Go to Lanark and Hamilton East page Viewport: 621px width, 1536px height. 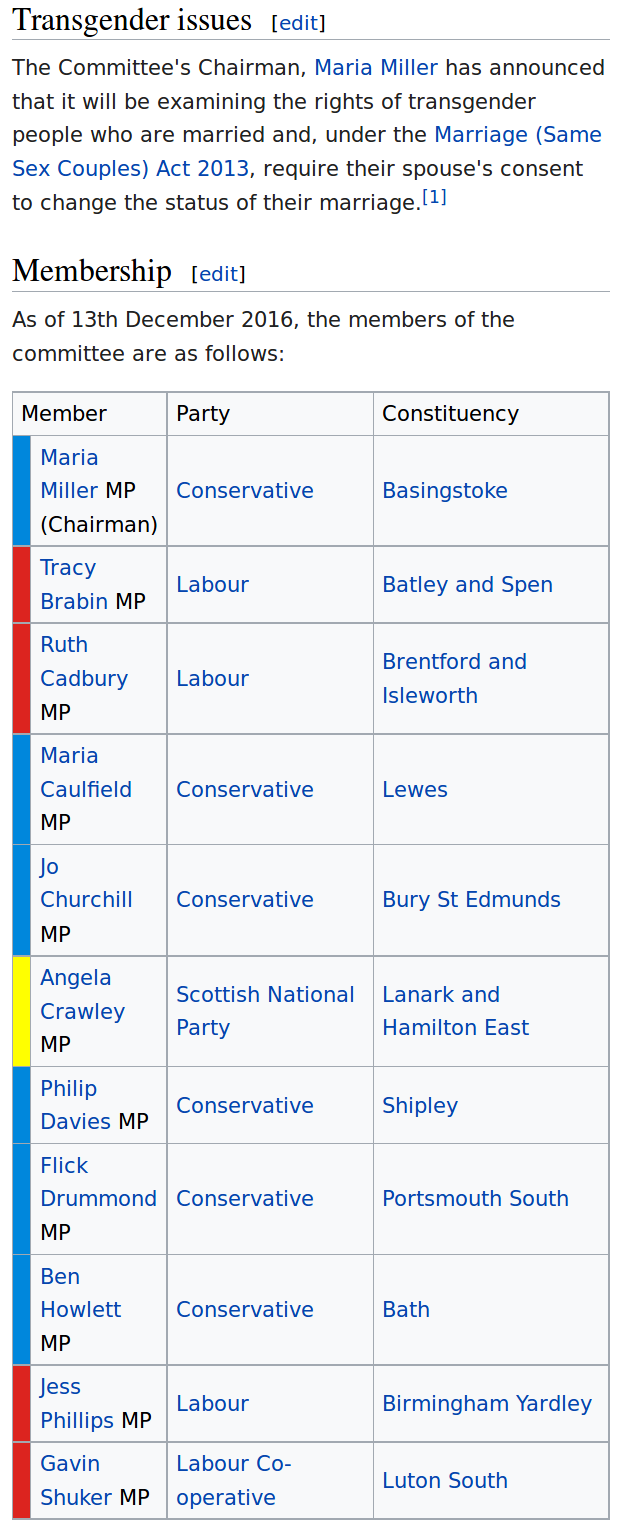coord(455,1011)
